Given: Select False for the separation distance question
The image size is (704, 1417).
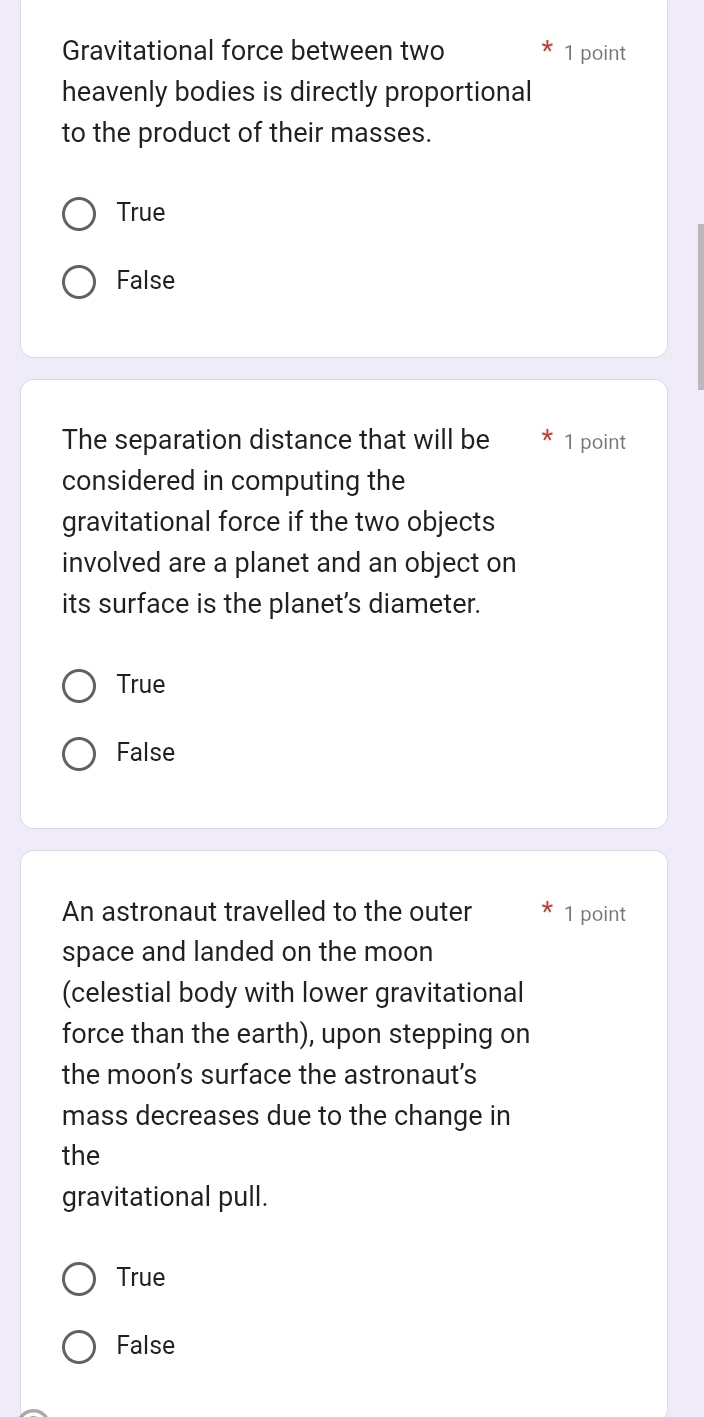Looking at the screenshot, I should click(x=79, y=753).
